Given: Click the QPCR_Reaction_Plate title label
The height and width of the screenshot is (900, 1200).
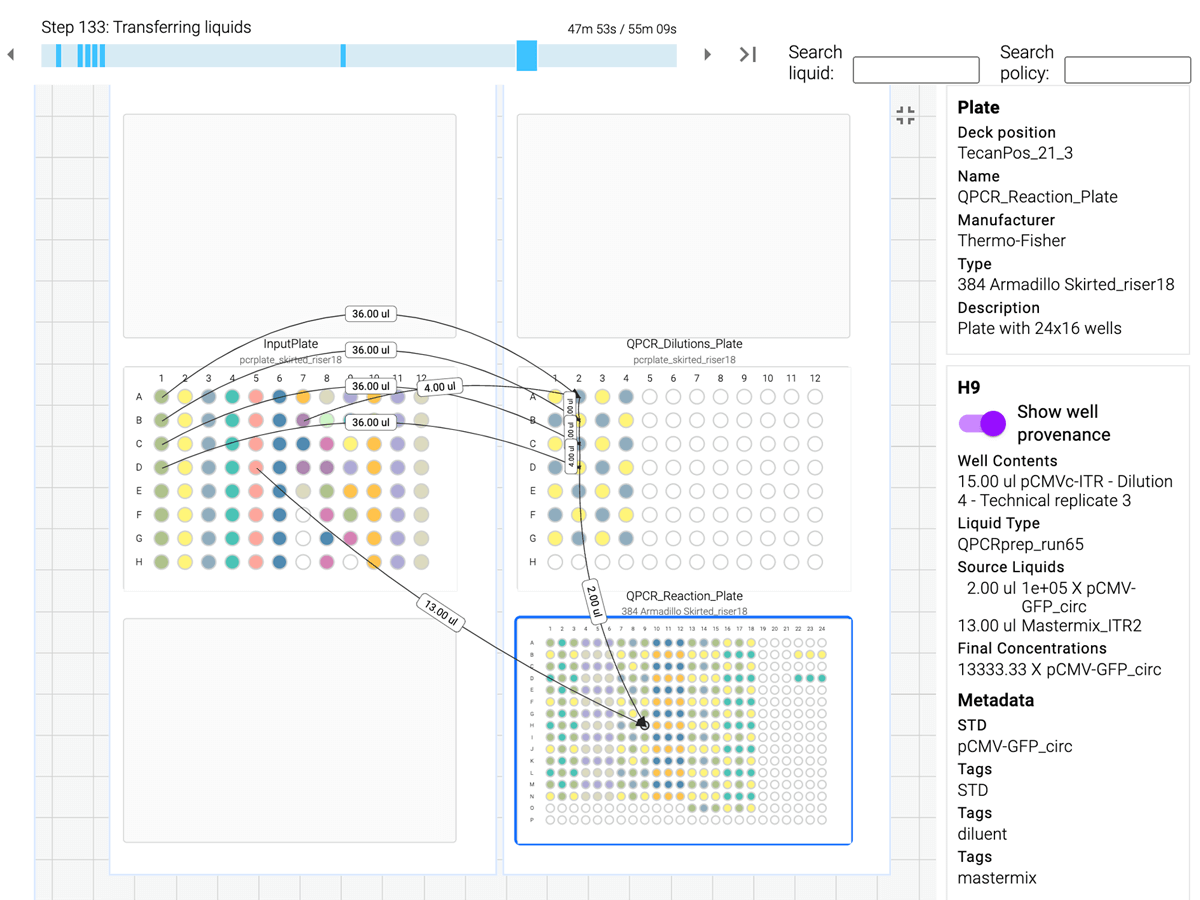Looking at the screenshot, I should point(683,595).
